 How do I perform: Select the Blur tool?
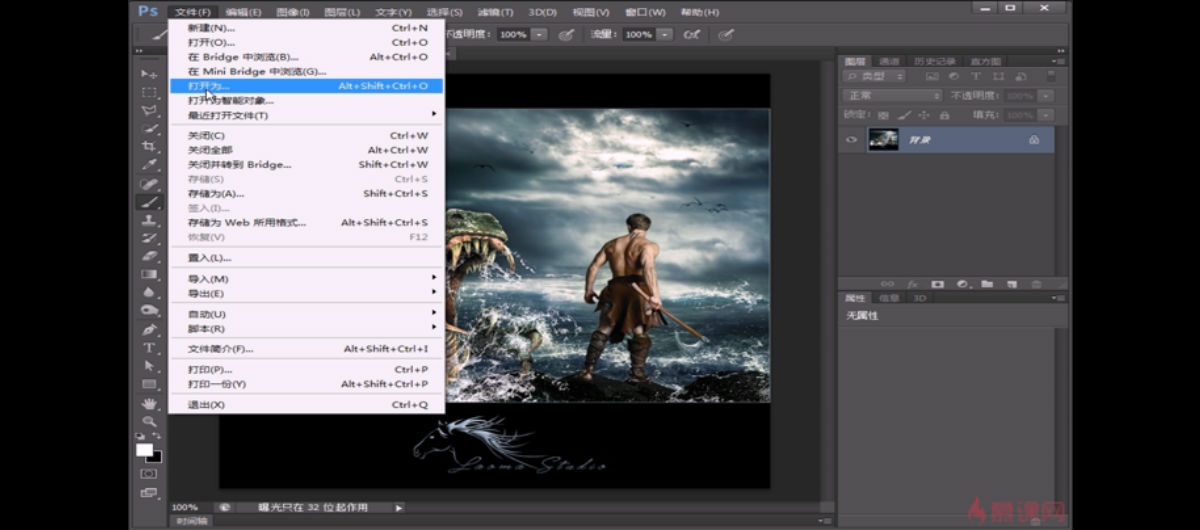[x=149, y=292]
